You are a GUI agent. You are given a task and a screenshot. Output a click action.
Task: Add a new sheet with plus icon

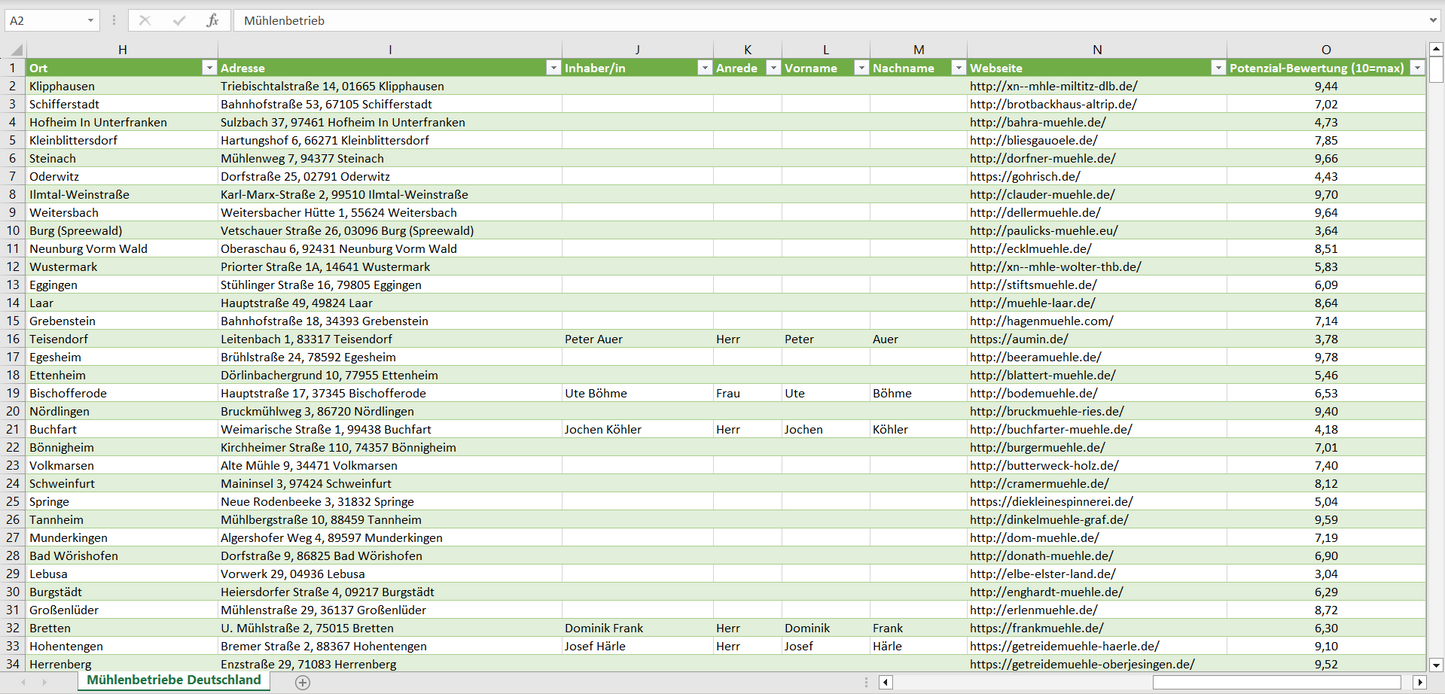[x=303, y=682]
